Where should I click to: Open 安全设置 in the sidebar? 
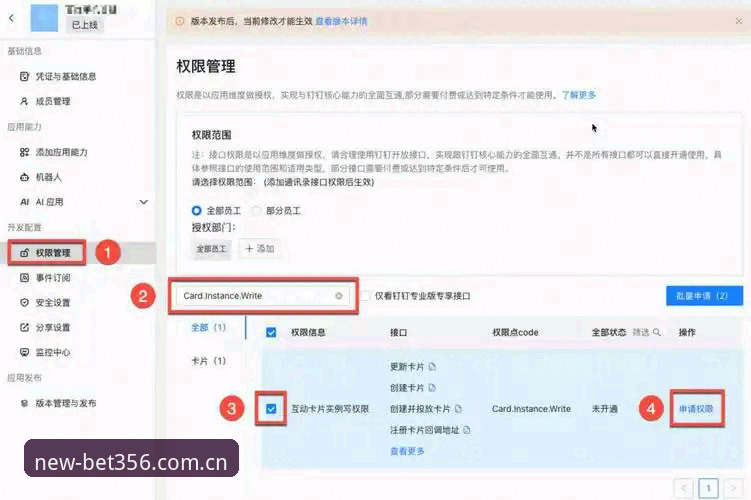click(x=53, y=302)
